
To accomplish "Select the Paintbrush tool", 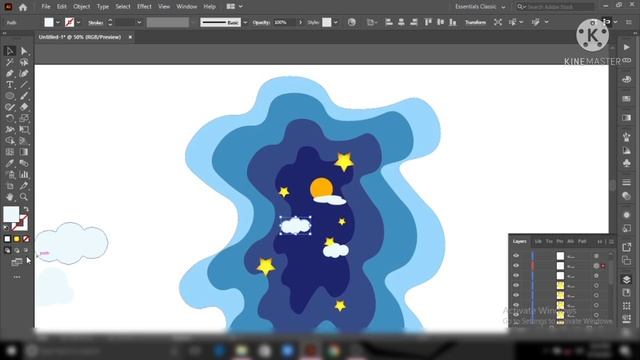I will (24, 96).
